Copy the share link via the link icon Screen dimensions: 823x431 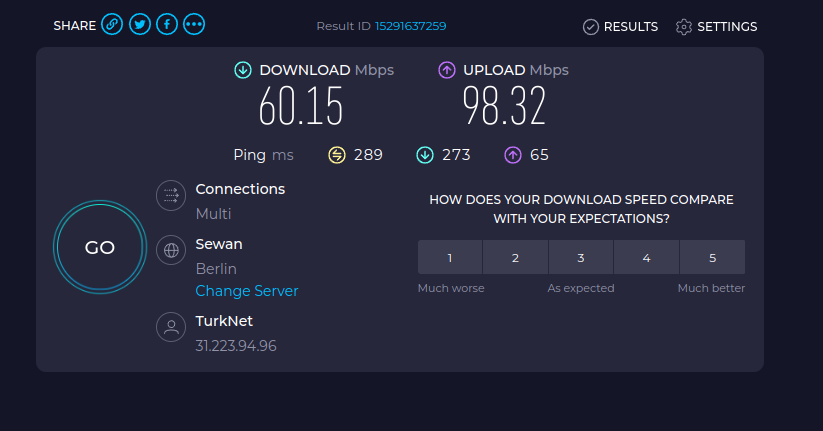coord(112,25)
